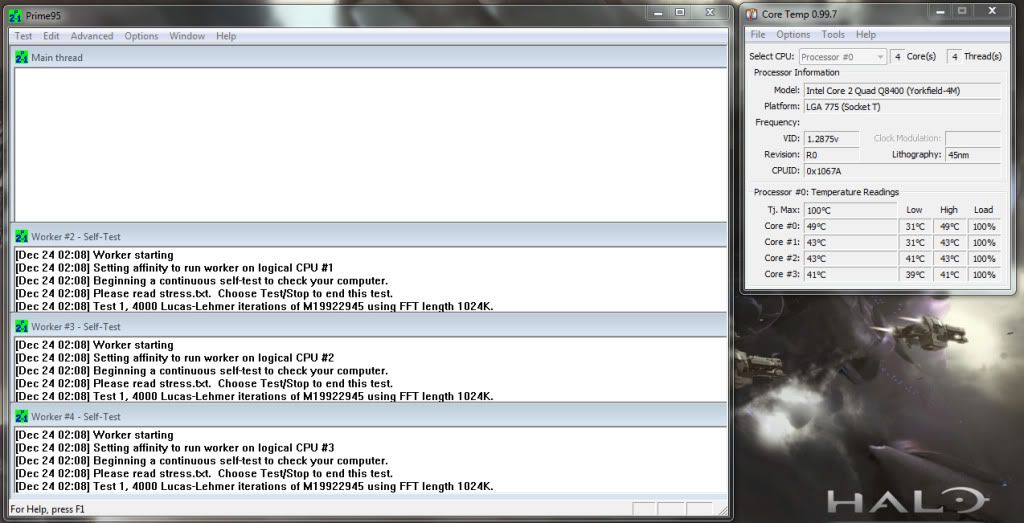The image size is (1024, 523).
Task: Close the Prime95 window
Action: click(x=710, y=13)
